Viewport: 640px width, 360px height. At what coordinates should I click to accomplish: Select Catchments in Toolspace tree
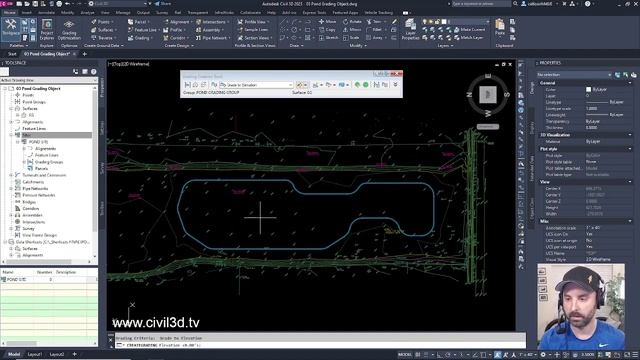click(33, 182)
